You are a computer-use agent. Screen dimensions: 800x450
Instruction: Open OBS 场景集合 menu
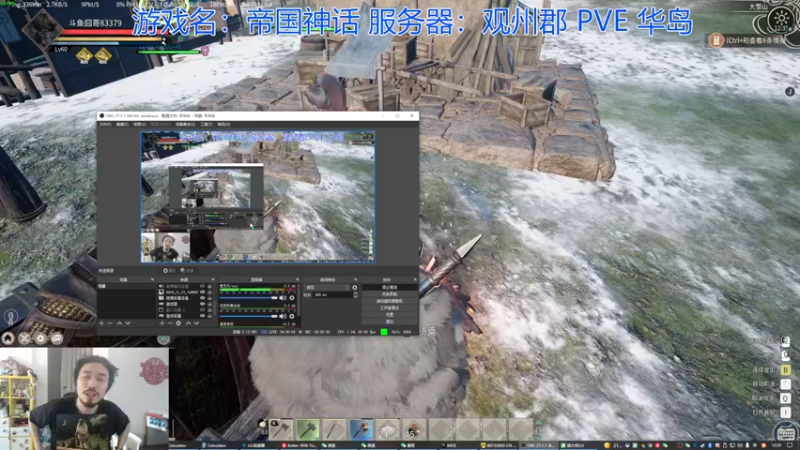tap(185, 124)
